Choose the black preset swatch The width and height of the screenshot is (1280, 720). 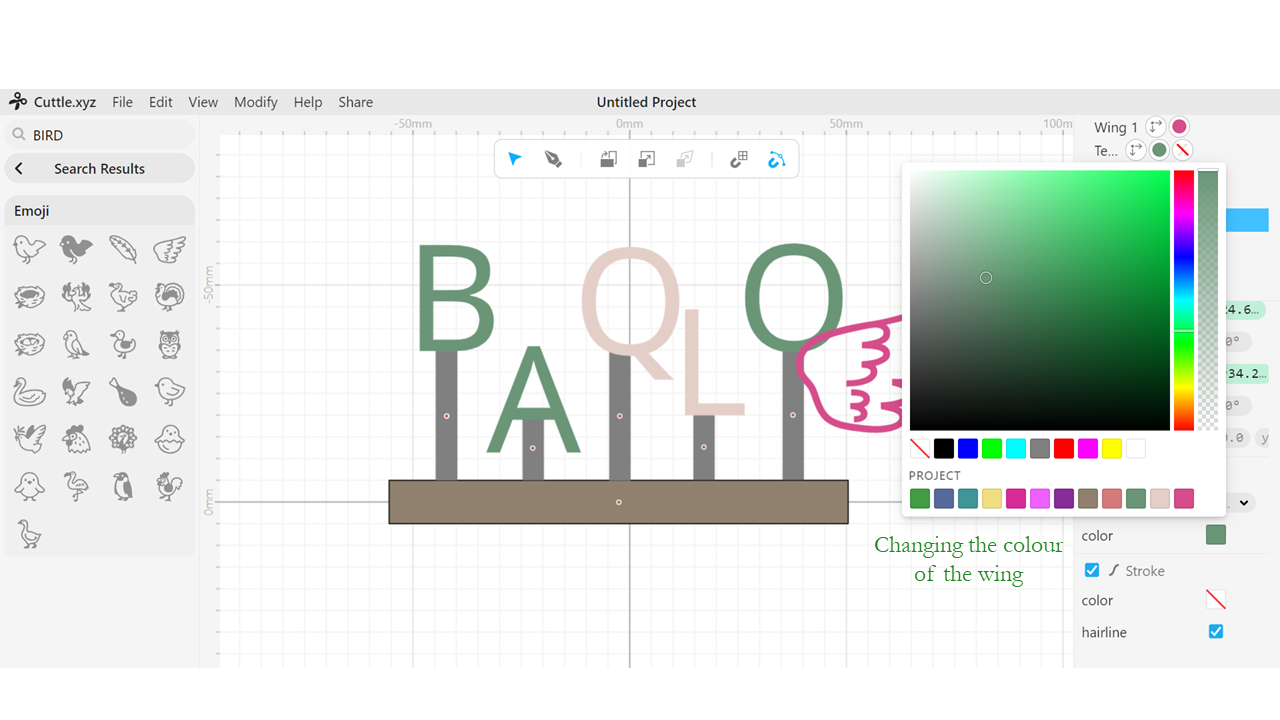point(944,449)
